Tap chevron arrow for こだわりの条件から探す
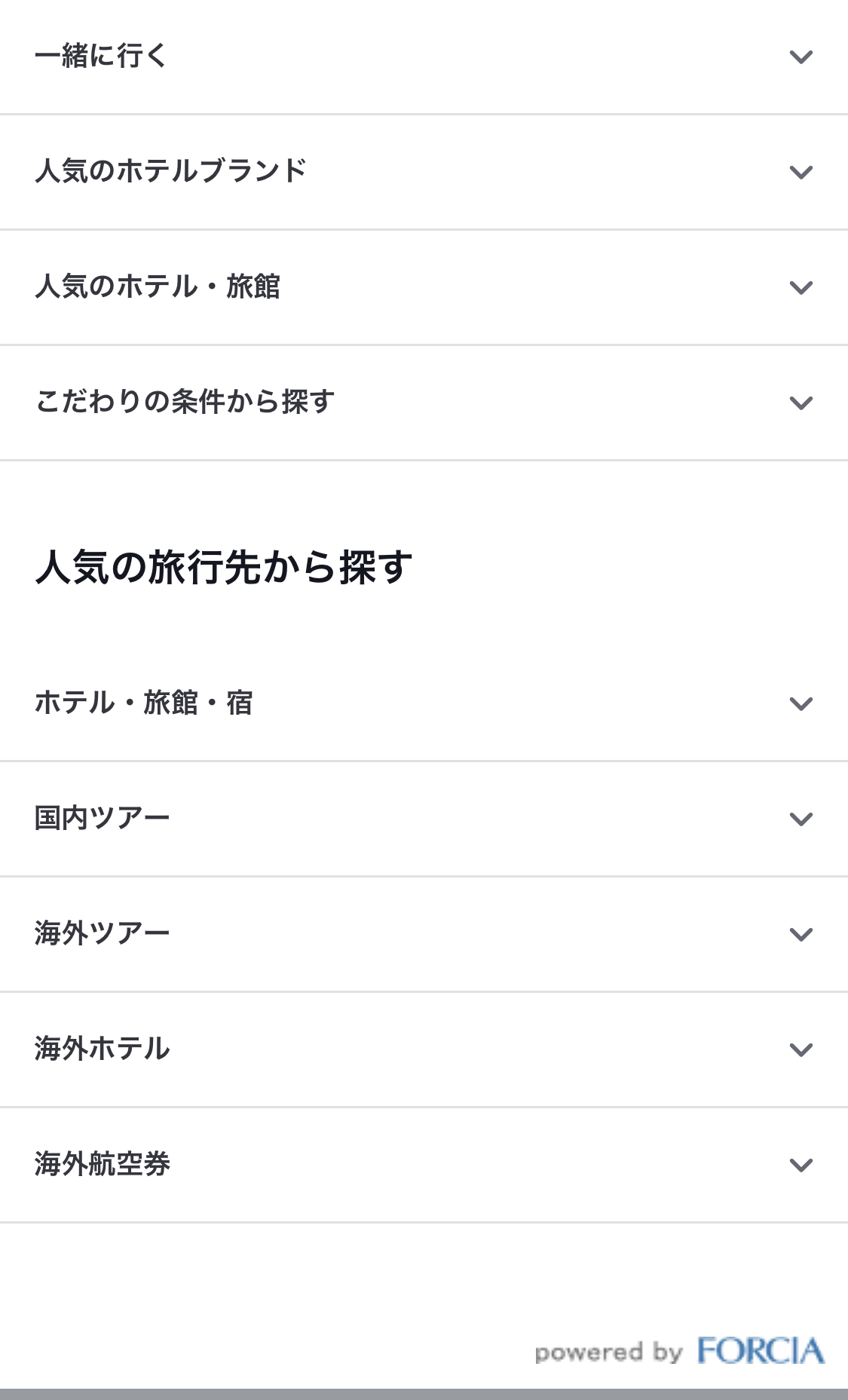 (801, 403)
